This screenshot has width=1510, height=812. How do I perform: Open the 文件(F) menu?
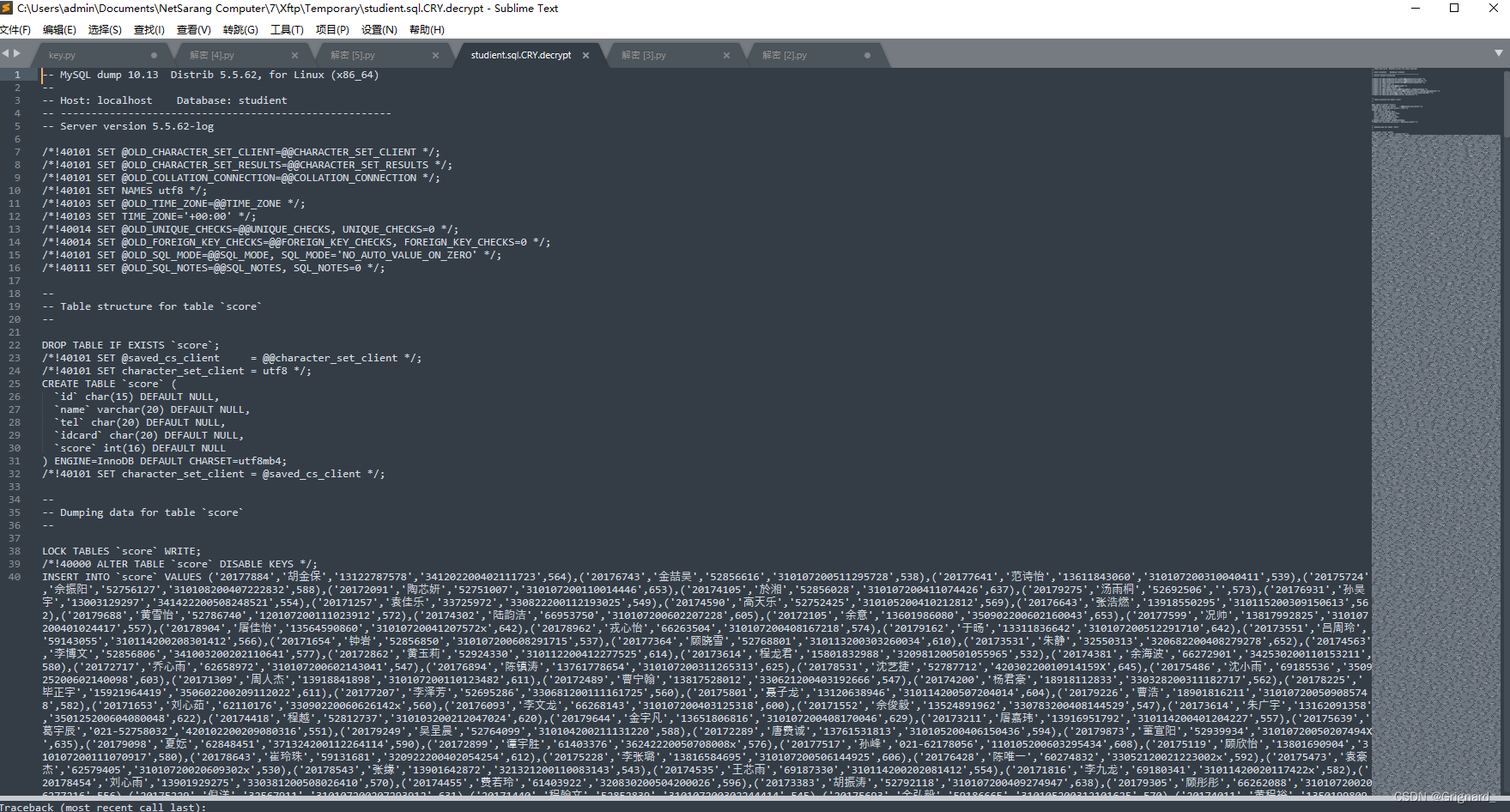point(15,30)
